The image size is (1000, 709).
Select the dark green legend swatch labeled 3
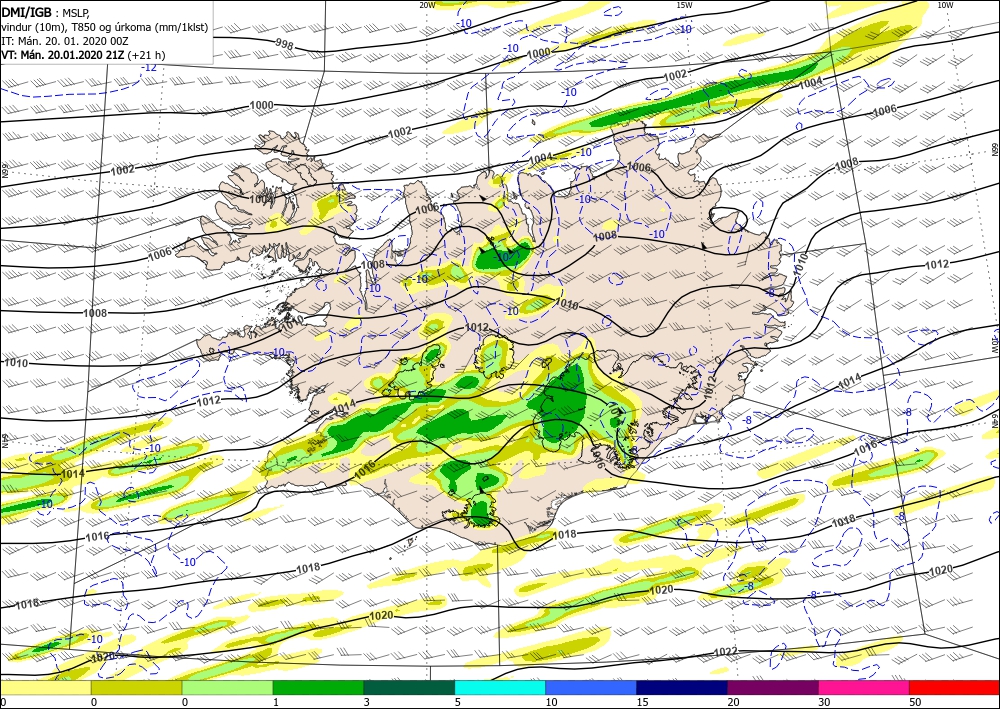(409, 688)
